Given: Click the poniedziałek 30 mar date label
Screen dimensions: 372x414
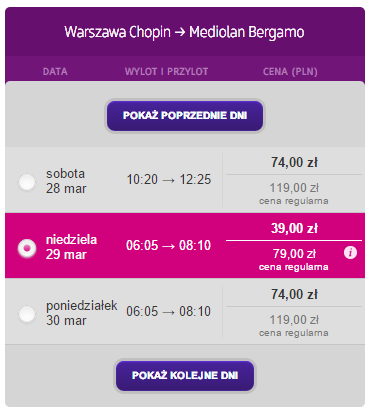Looking at the screenshot, I should tap(82, 313).
